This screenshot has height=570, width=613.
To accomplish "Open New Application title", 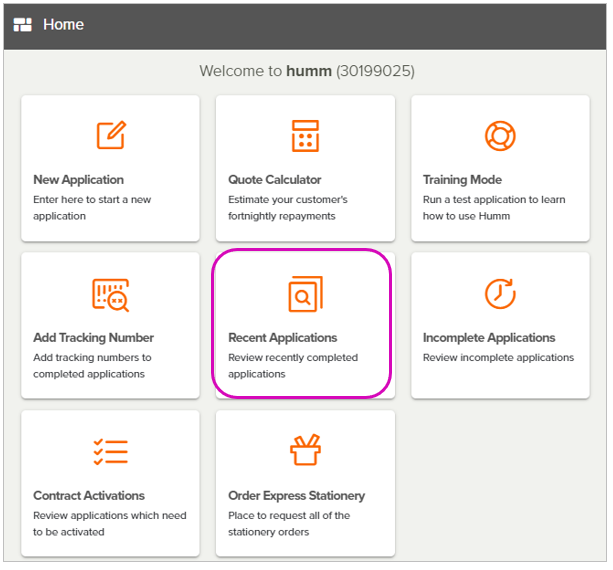I will [x=79, y=180].
